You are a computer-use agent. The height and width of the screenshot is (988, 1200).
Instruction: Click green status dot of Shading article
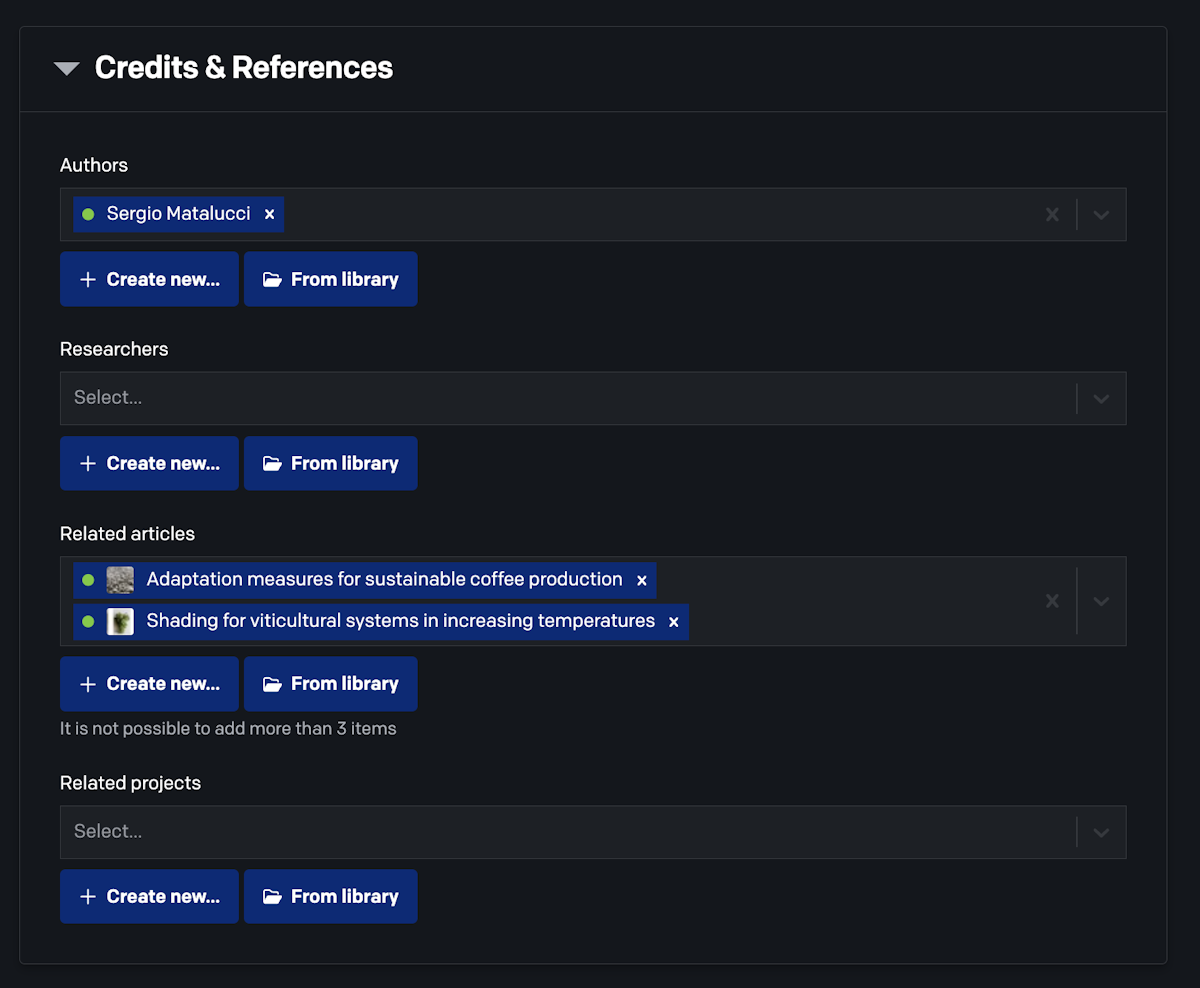(88, 622)
